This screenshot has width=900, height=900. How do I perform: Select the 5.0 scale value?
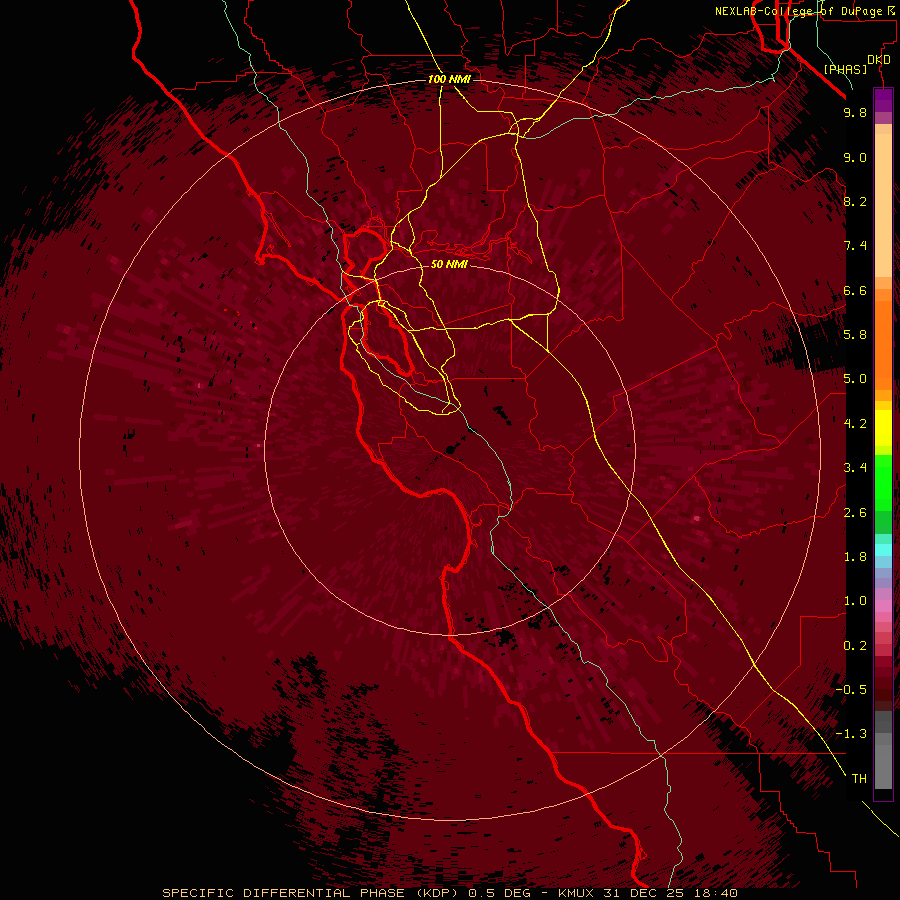click(855, 379)
